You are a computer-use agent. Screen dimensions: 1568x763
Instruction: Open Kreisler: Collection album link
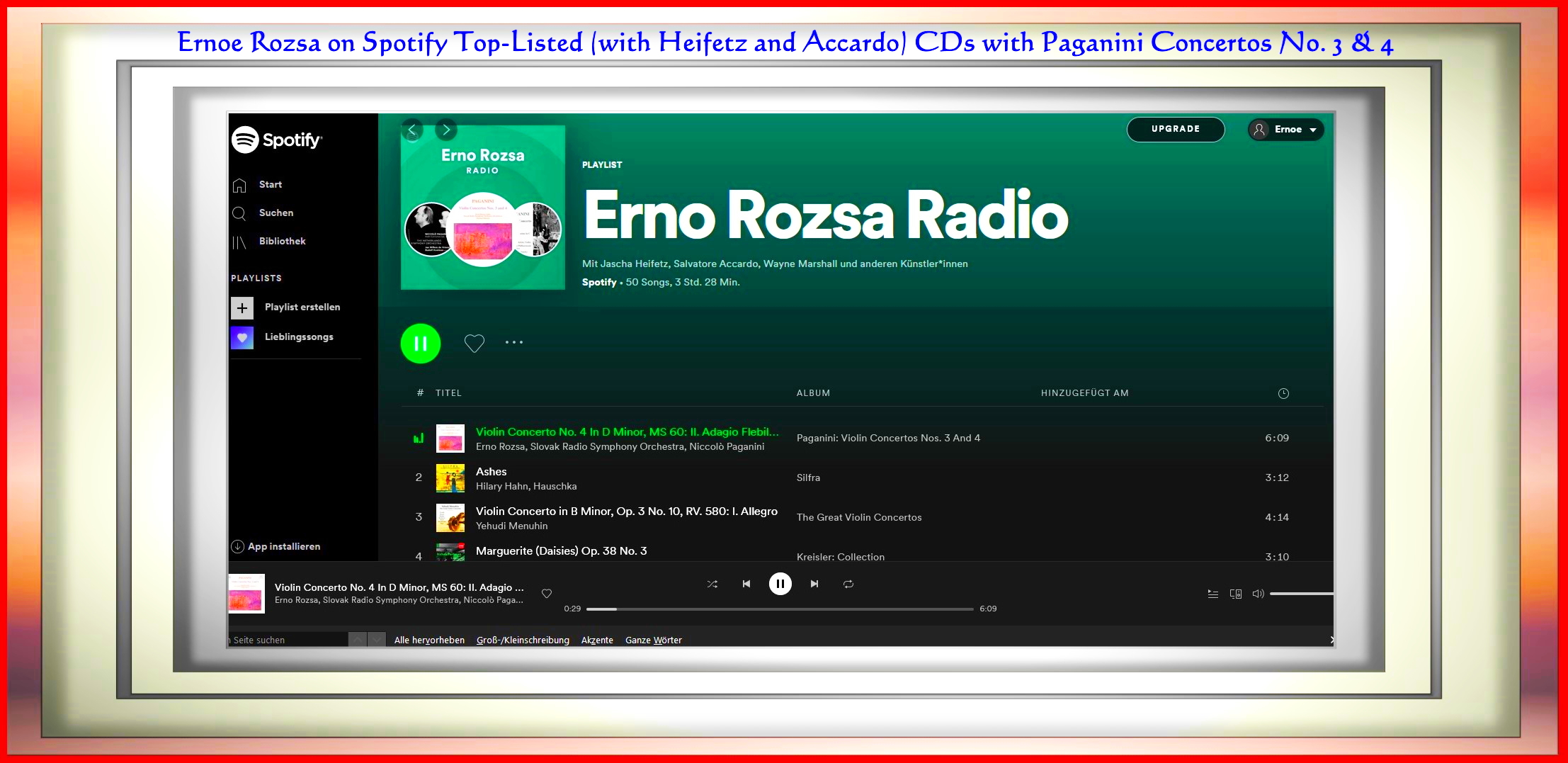click(x=841, y=557)
